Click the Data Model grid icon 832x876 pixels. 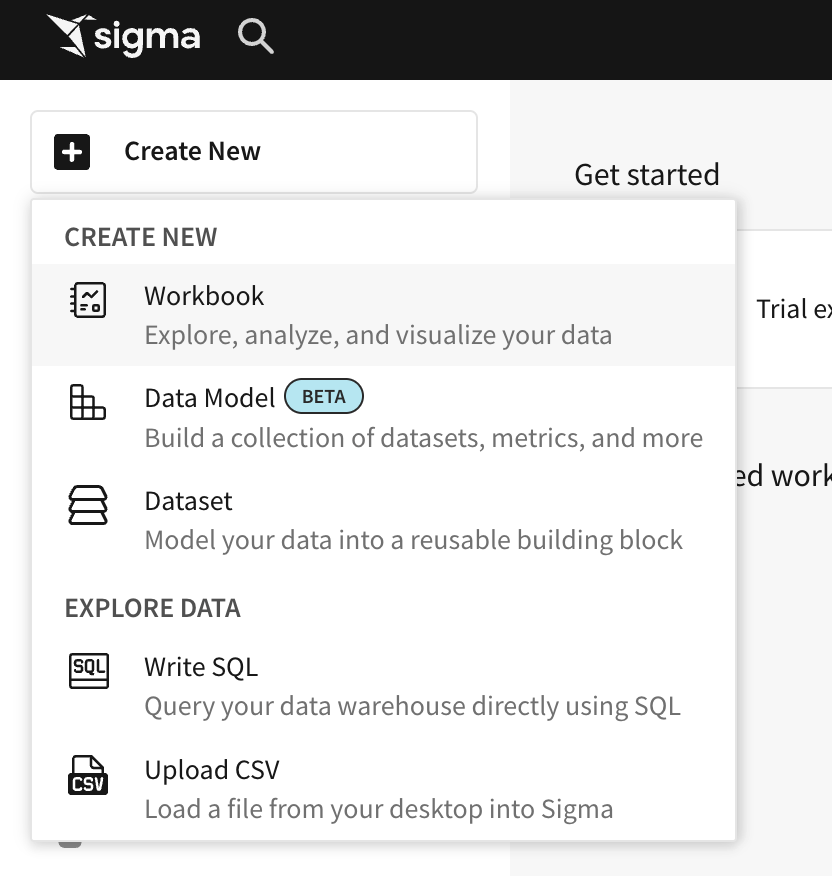(88, 401)
